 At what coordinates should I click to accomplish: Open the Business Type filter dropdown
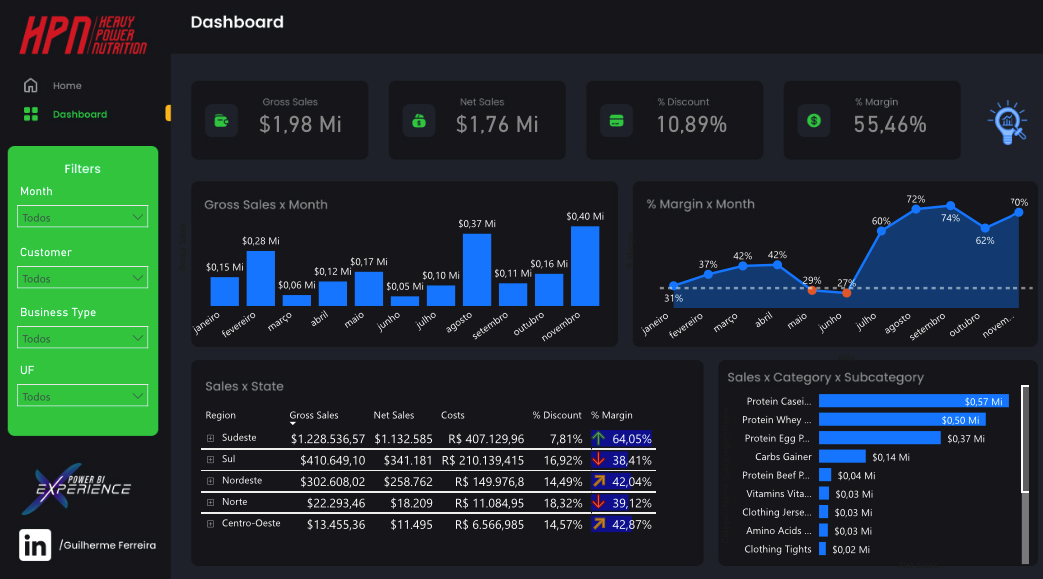pyautogui.click(x=83, y=338)
